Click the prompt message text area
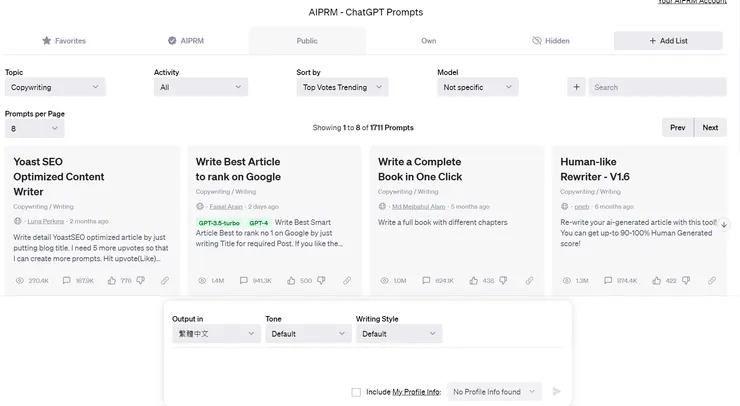Viewport: 740px width, 406px height. click(x=368, y=366)
